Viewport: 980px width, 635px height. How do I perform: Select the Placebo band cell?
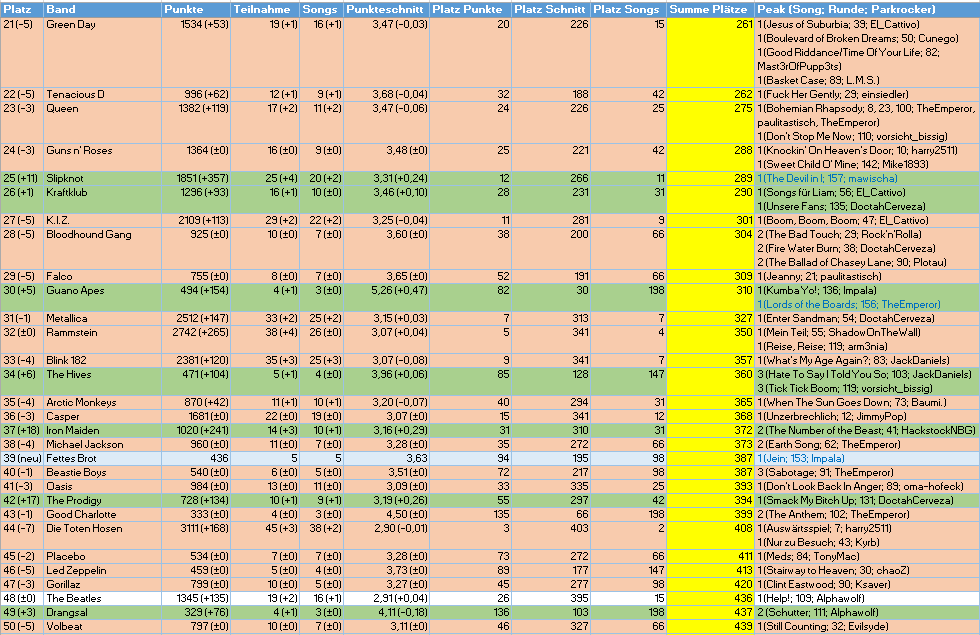point(102,556)
